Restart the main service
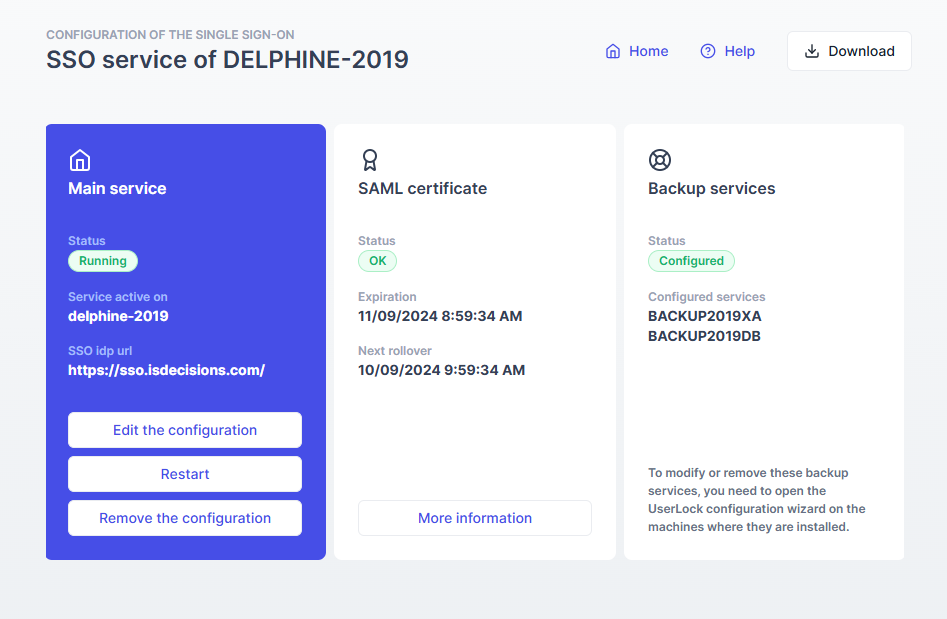The height and width of the screenshot is (619, 947). pyautogui.click(x=185, y=474)
